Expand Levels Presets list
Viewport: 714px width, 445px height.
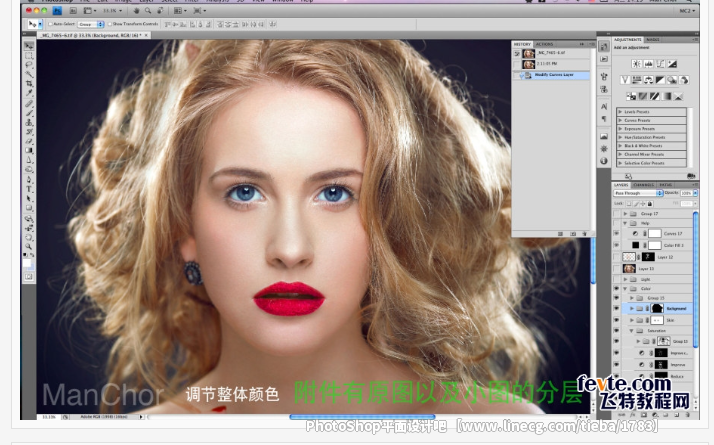[x=620, y=112]
